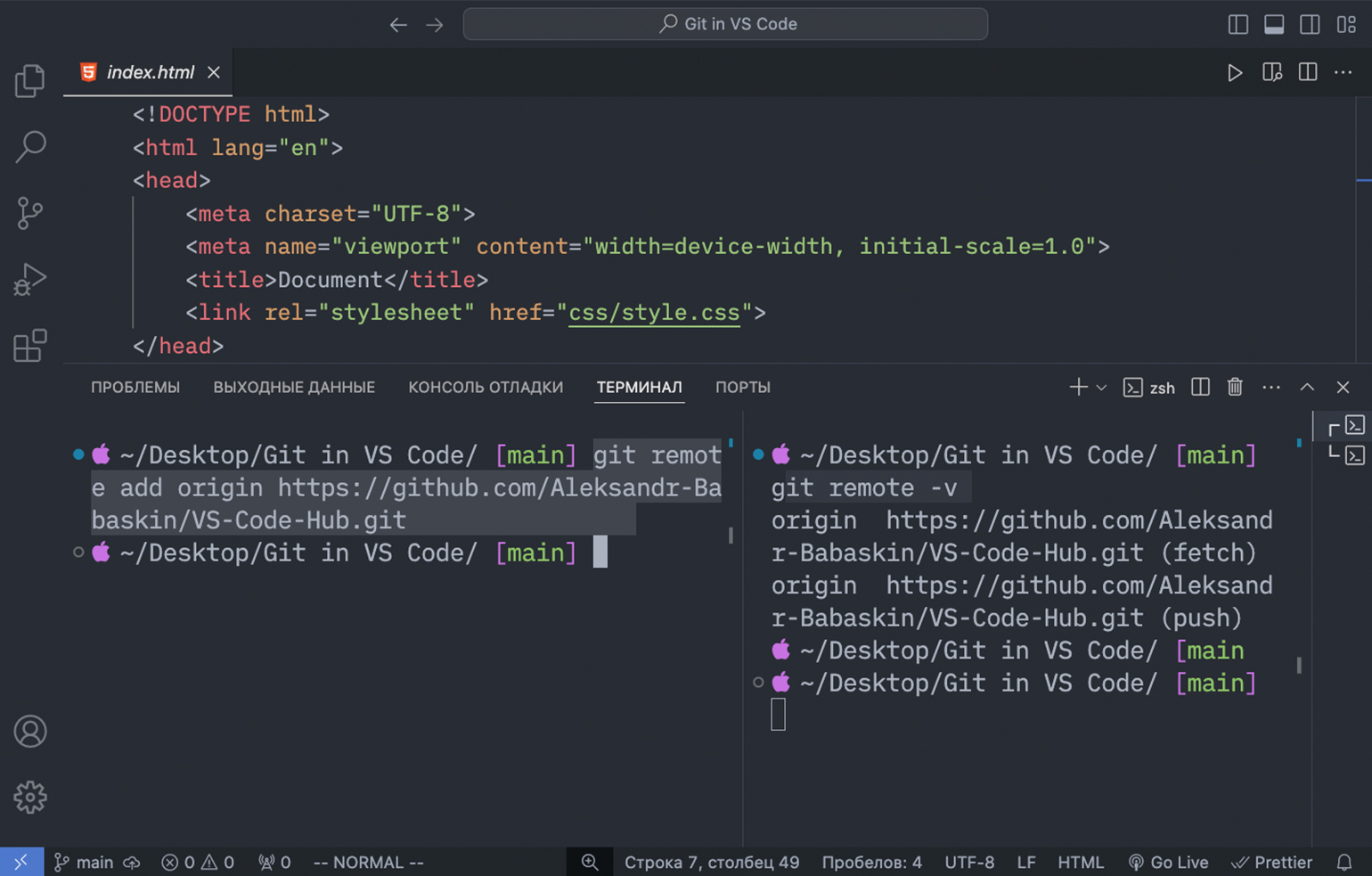Click the Document title text in code
This screenshot has height=876, width=1372.
pos(330,280)
